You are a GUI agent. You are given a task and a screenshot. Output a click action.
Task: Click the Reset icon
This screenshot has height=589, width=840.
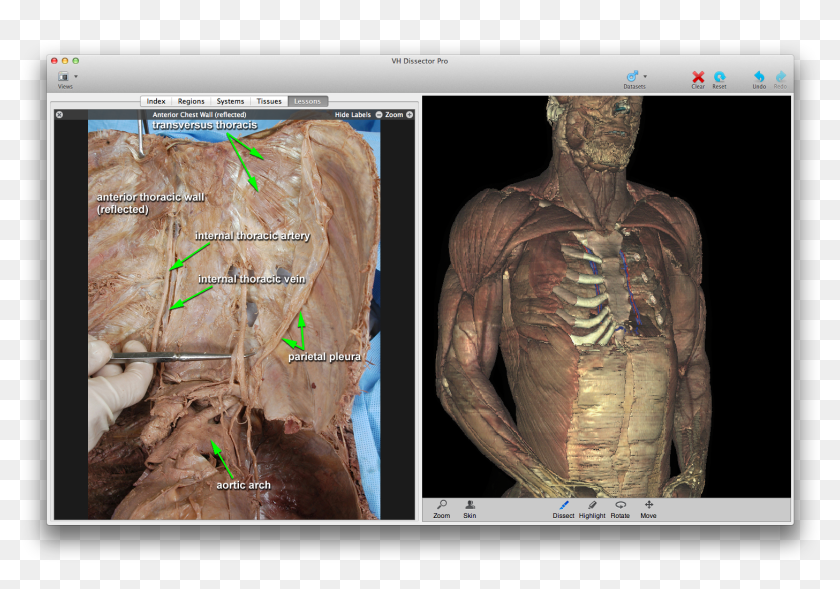tap(719, 77)
